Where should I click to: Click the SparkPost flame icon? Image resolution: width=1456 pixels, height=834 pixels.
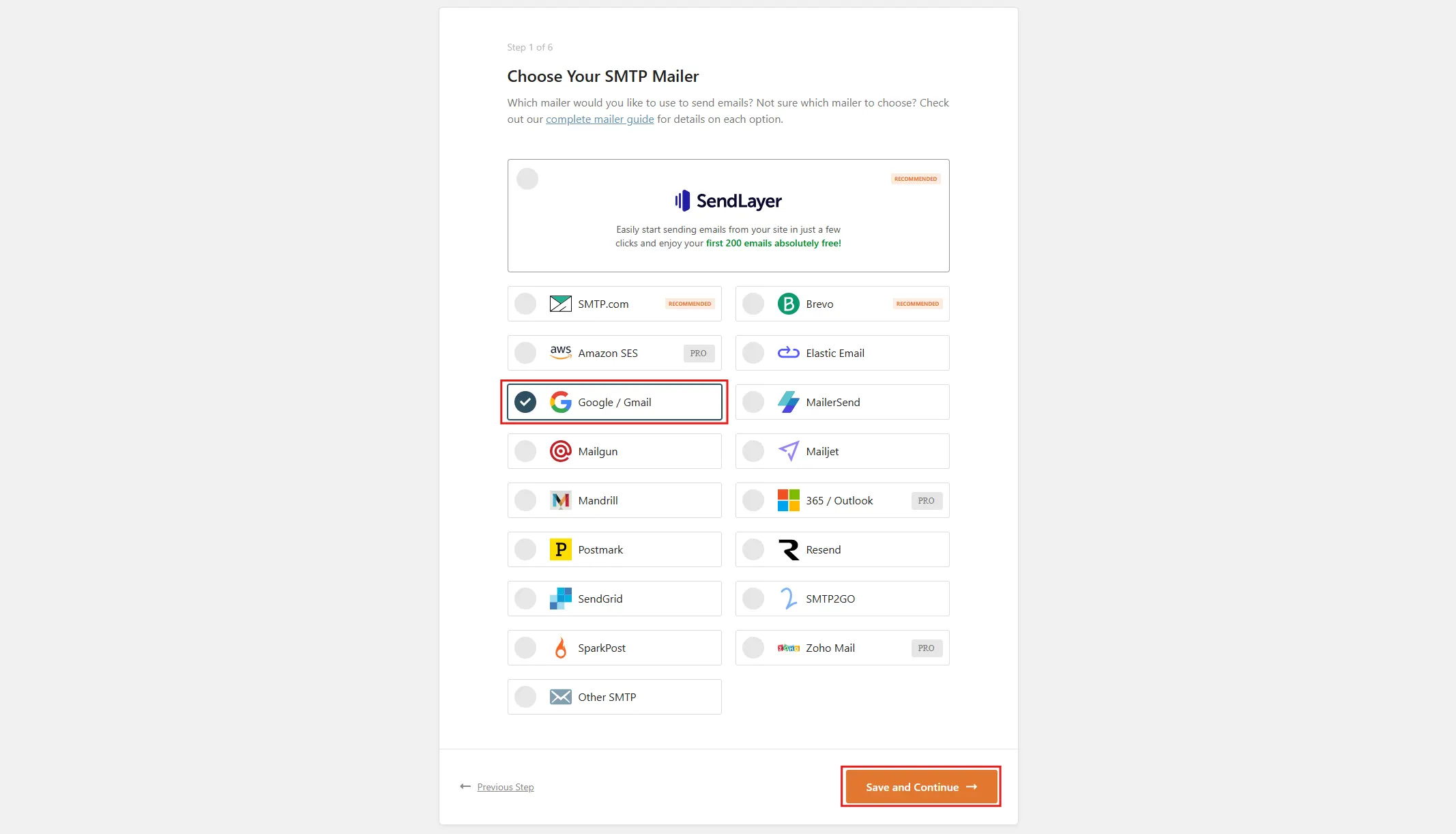point(560,648)
